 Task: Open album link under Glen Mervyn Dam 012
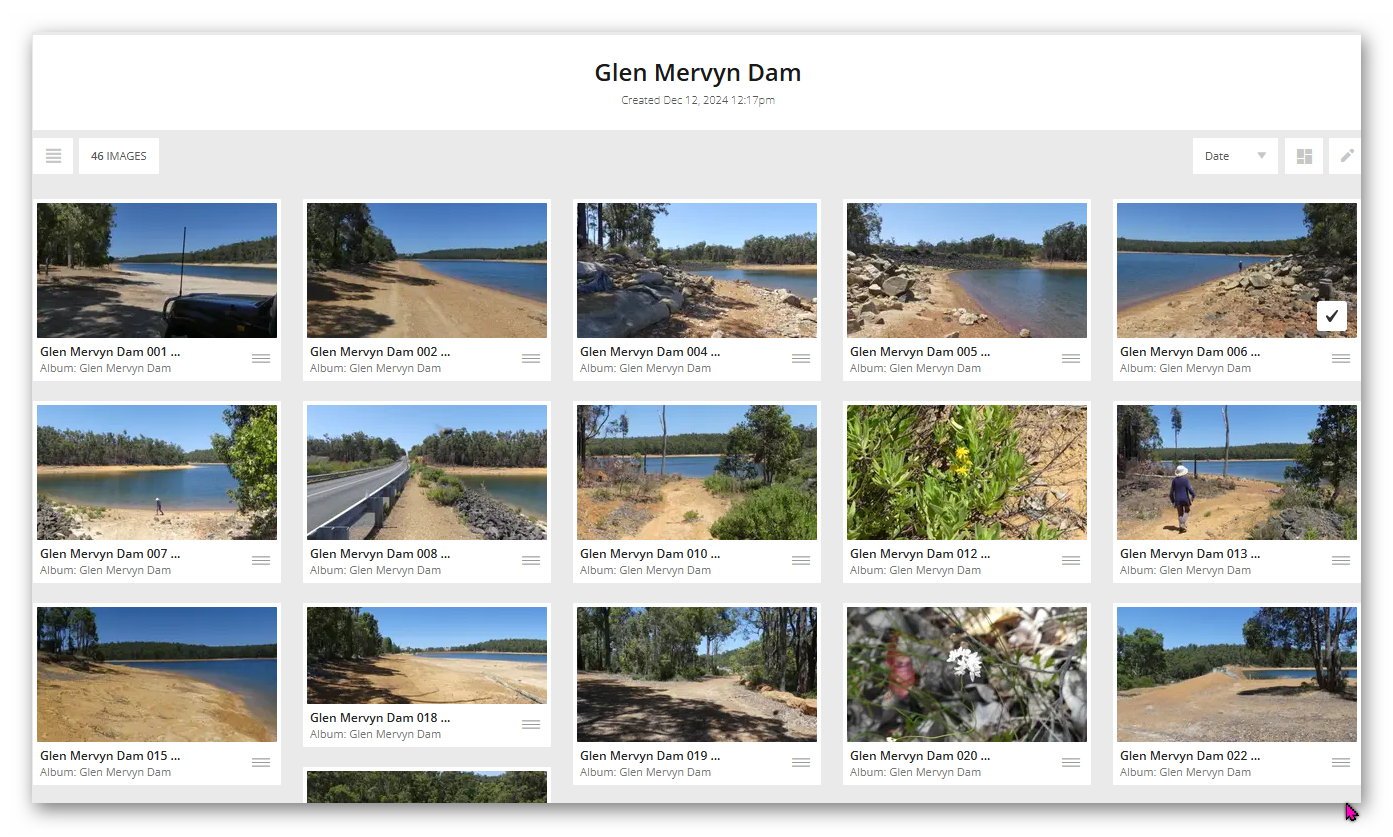915,570
